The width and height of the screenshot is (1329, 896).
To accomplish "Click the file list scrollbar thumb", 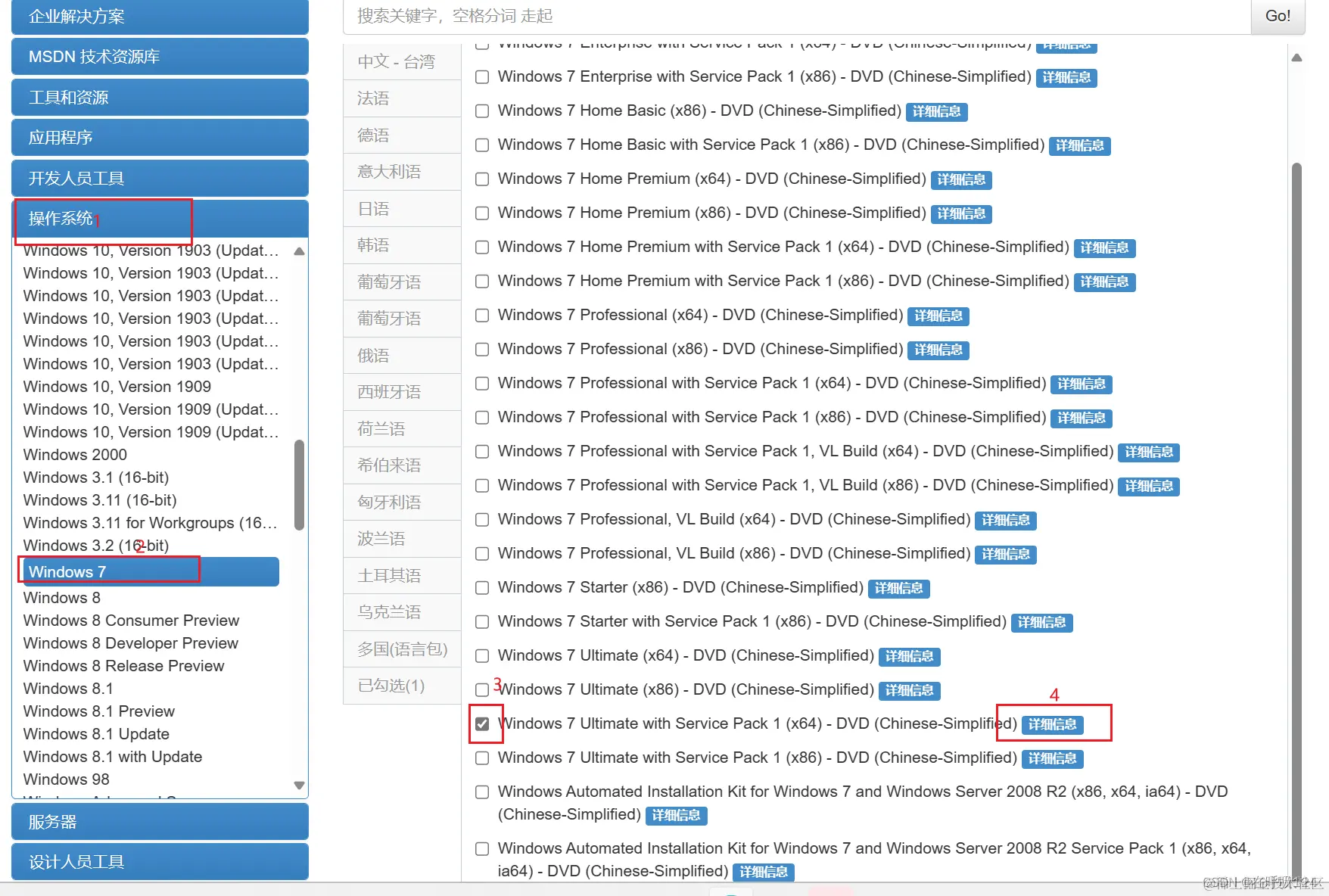I will tap(1296, 522).
